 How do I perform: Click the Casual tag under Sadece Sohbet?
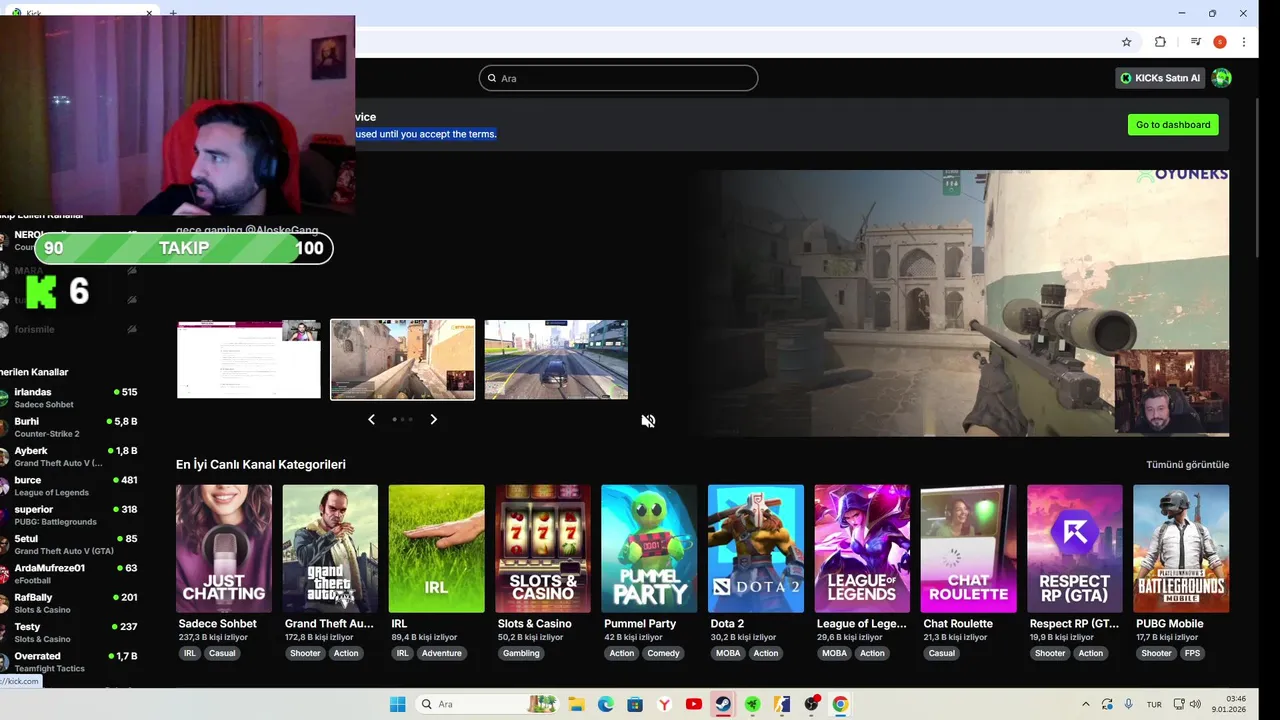point(222,653)
